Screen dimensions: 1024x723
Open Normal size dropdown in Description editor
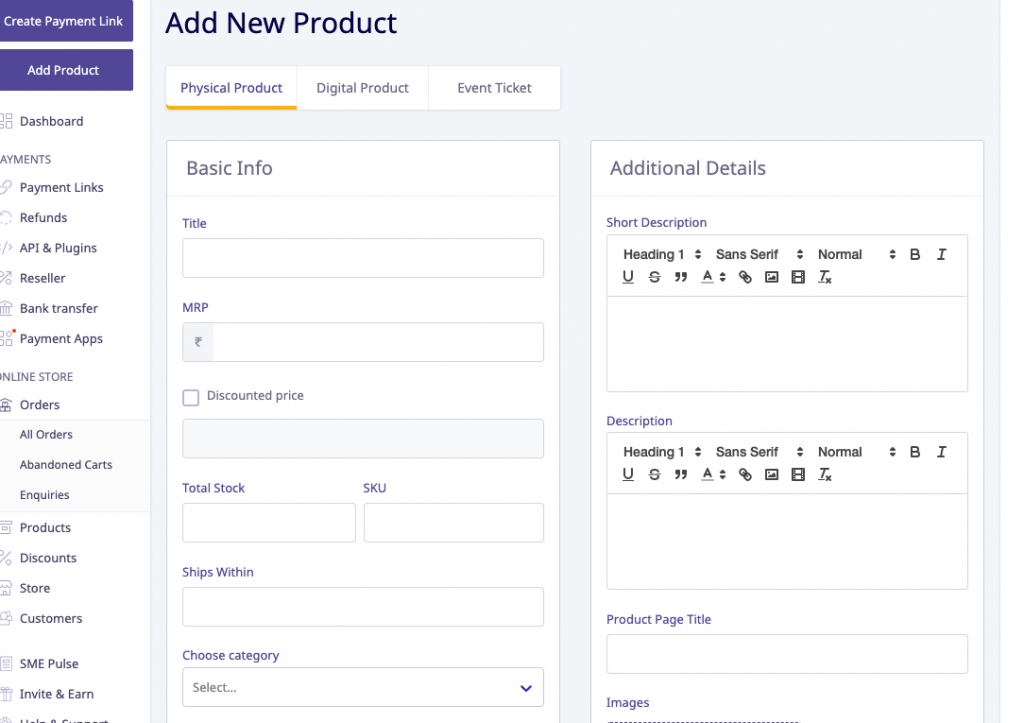click(x=856, y=452)
